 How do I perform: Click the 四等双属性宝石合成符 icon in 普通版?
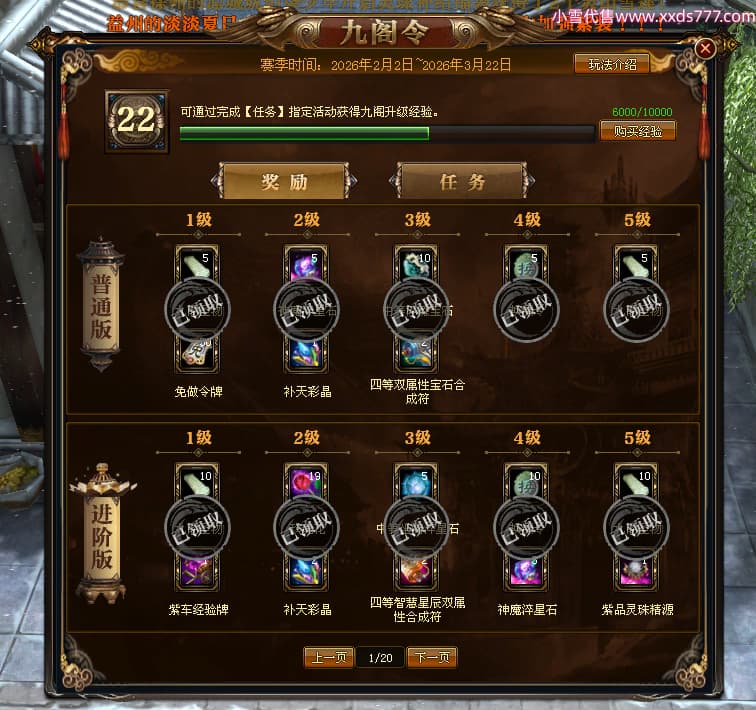coord(416,355)
